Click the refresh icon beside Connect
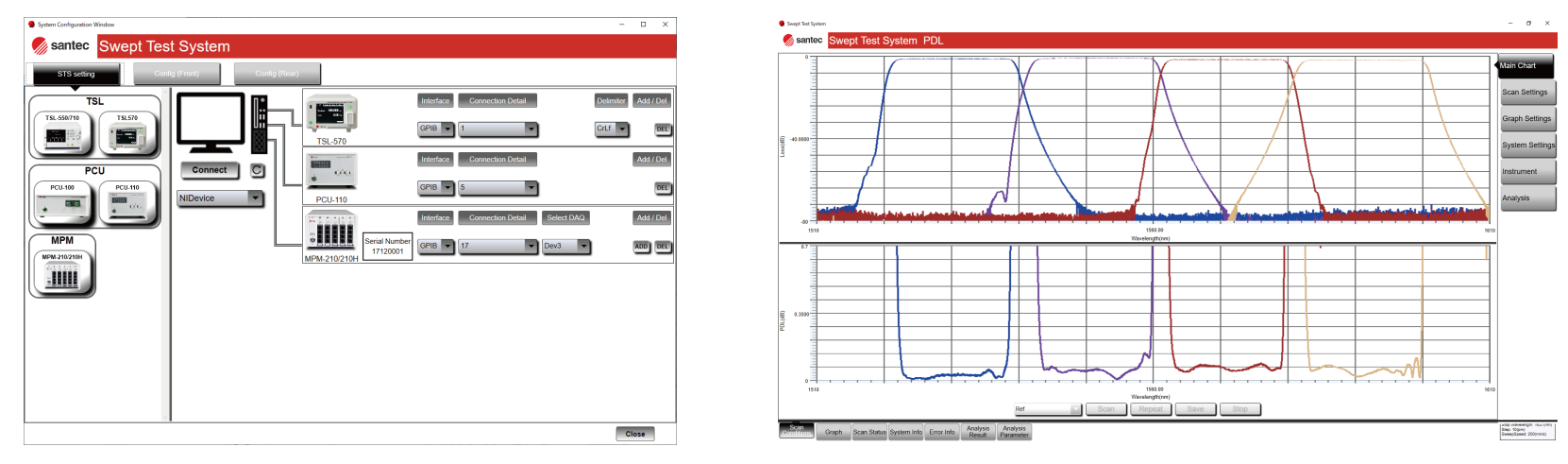1568x464 pixels. point(257,170)
